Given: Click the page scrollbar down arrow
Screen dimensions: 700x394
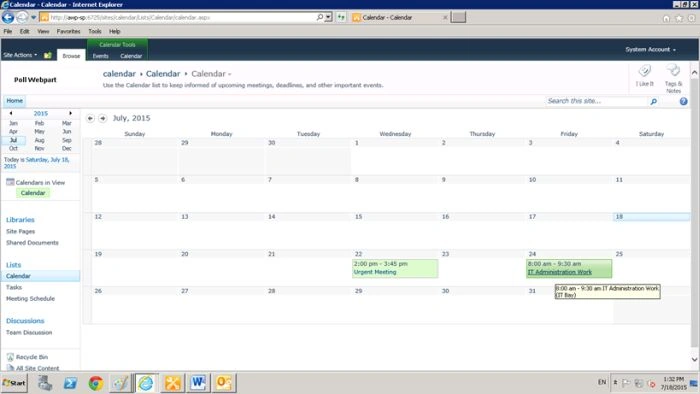Looking at the screenshot, I should tap(694, 359).
